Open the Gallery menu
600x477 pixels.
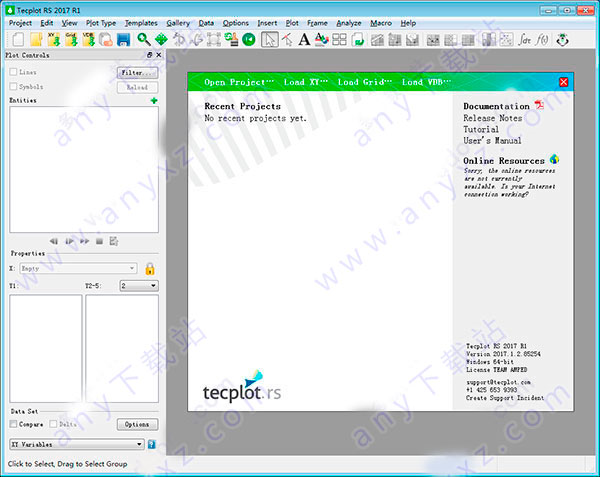tap(178, 23)
